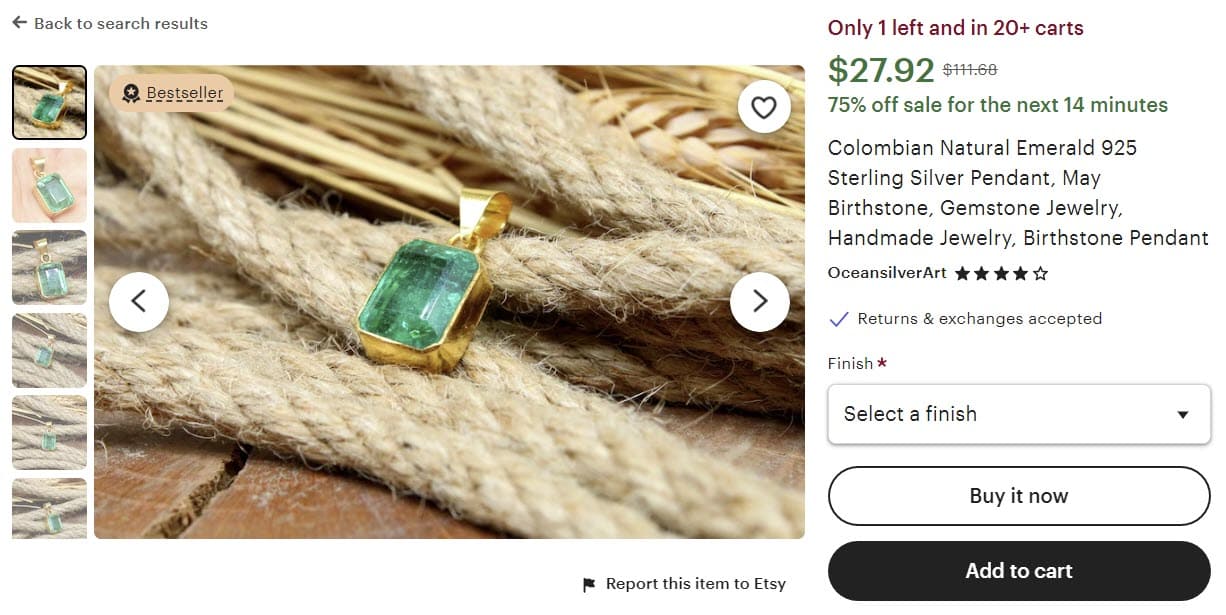The width and height of the screenshot is (1226, 615).
Task: Show the previous product image
Action: [x=139, y=301]
